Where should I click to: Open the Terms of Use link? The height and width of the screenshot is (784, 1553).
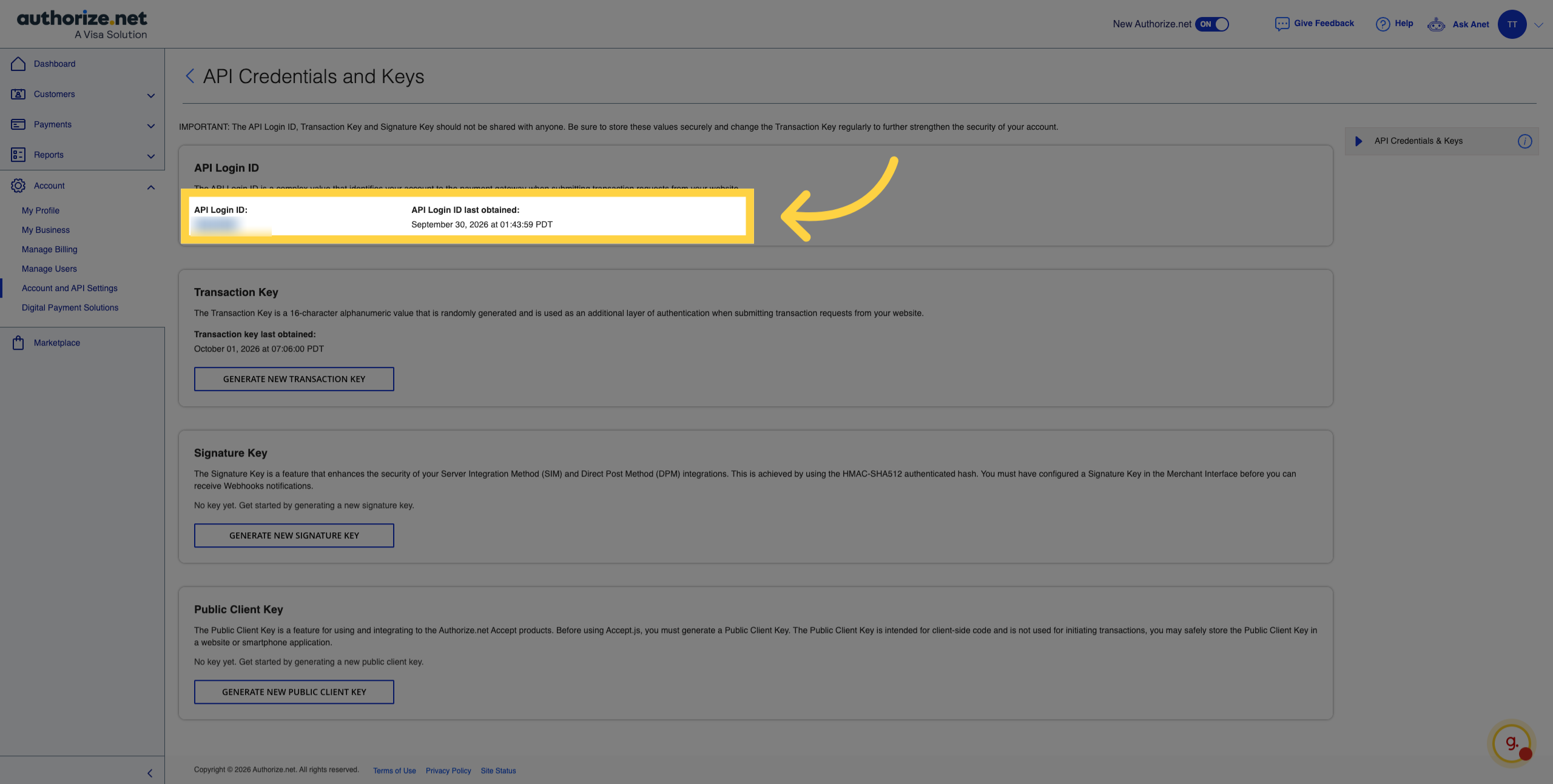tap(394, 771)
